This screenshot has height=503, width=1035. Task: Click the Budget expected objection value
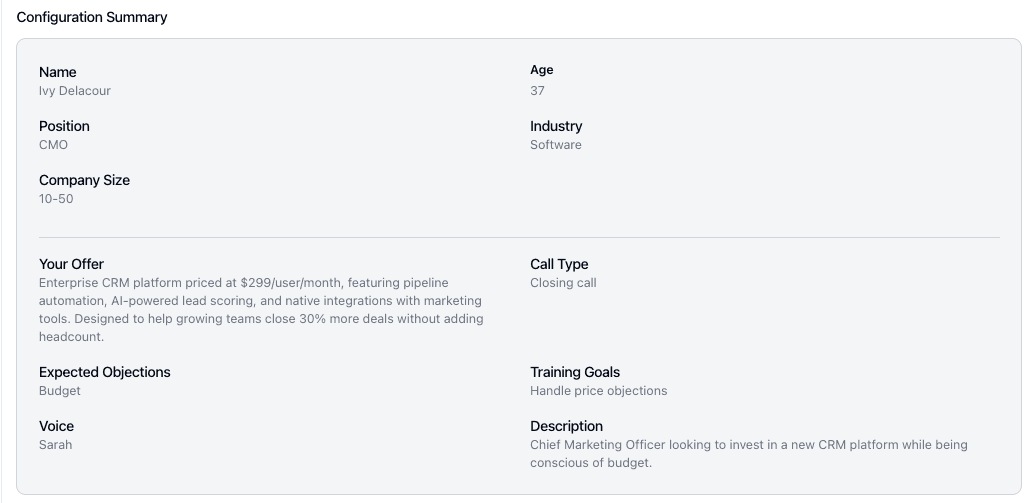click(59, 391)
